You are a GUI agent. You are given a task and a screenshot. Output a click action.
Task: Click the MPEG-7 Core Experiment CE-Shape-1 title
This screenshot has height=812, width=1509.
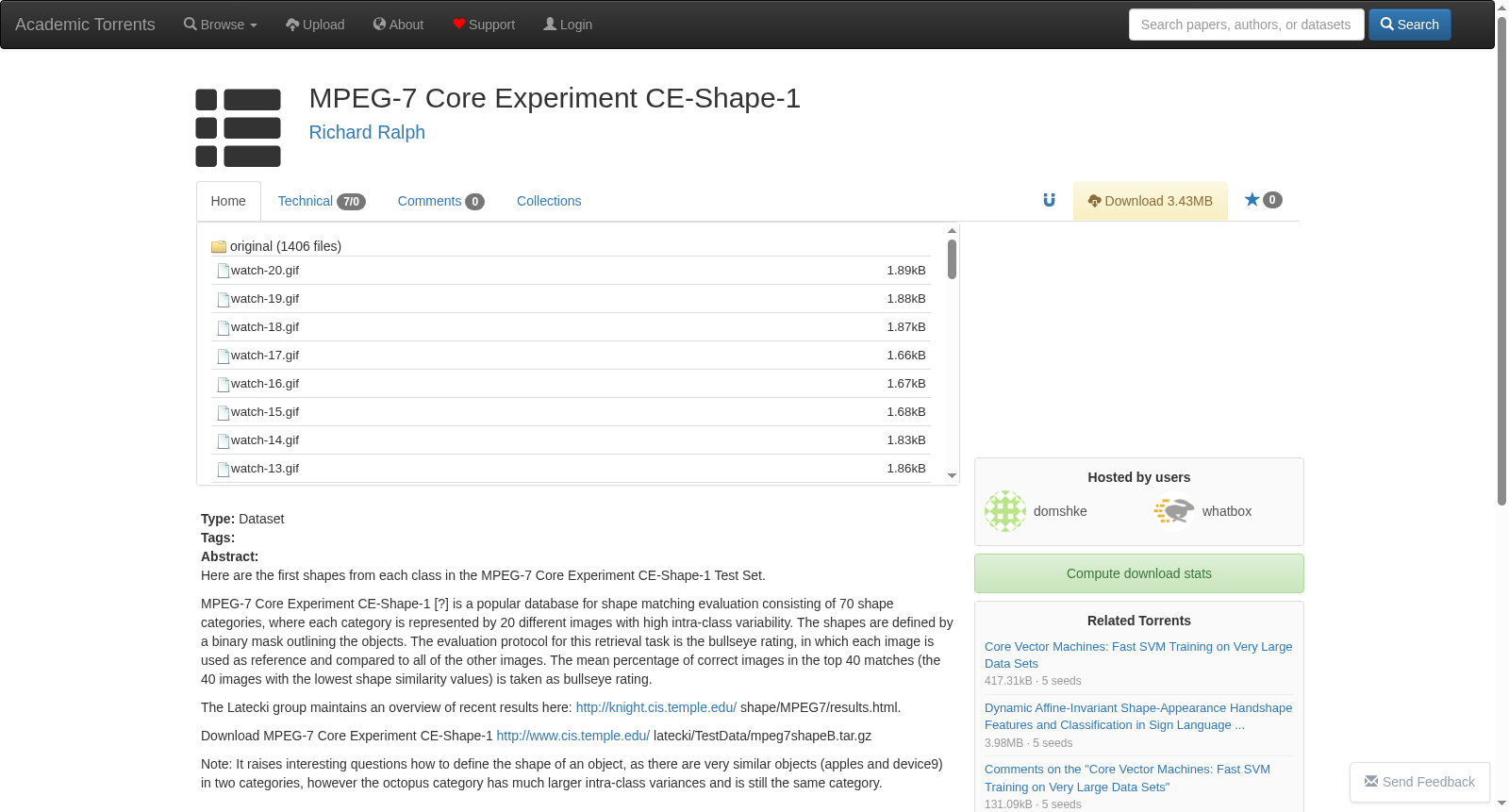(x=555, y=98)
